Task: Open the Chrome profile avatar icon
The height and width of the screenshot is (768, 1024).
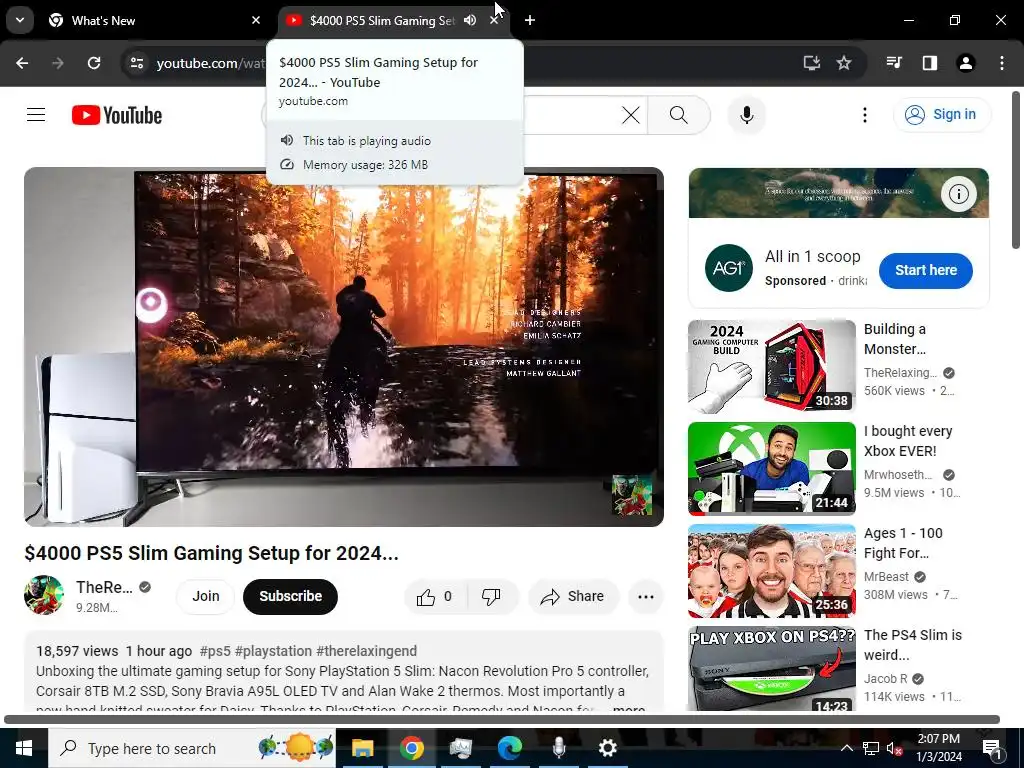Action: pyautogui.click(x=966, y=63)
